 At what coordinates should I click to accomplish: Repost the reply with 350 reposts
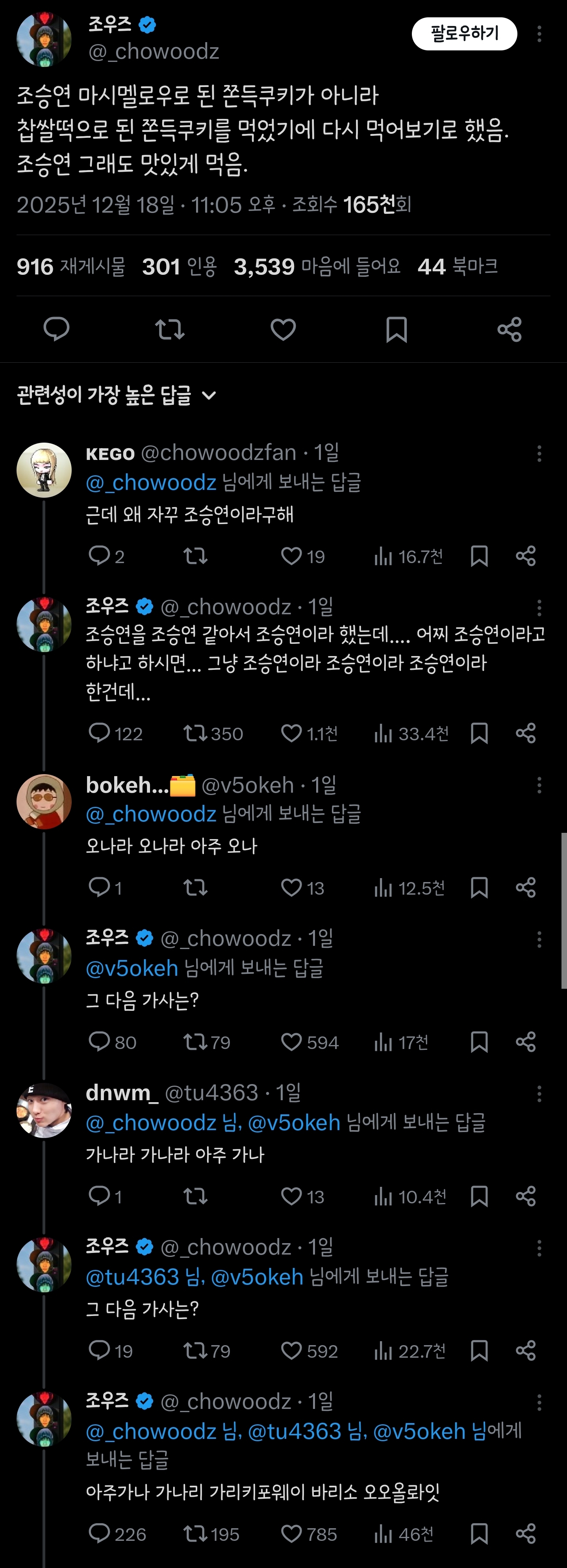[196, 733]
